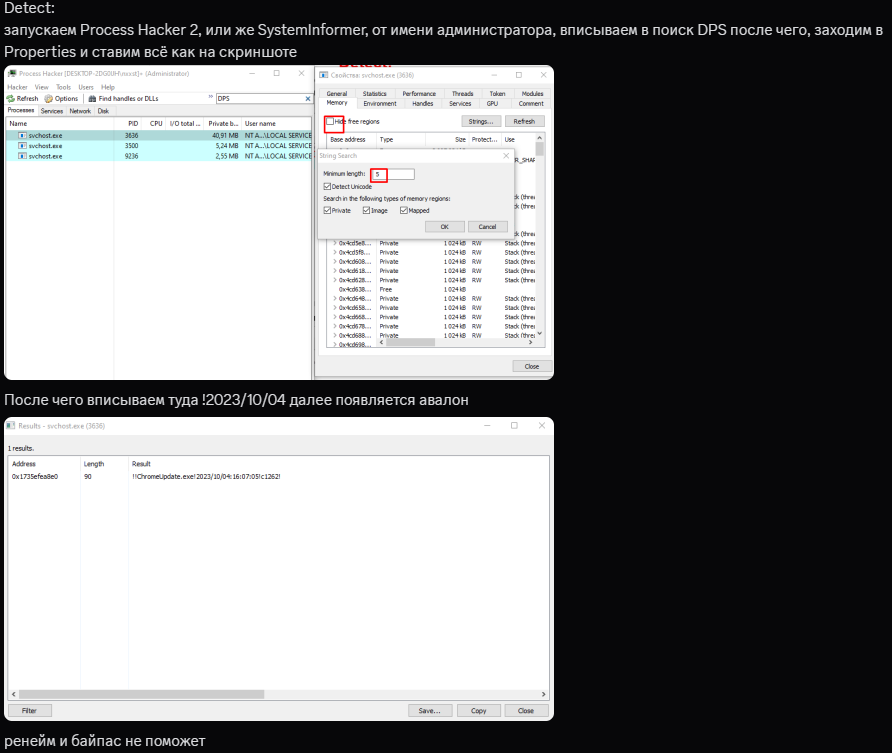The image size is (892, 753).
Task: Close the svchost.exe properties window
Action: [532, 366]
